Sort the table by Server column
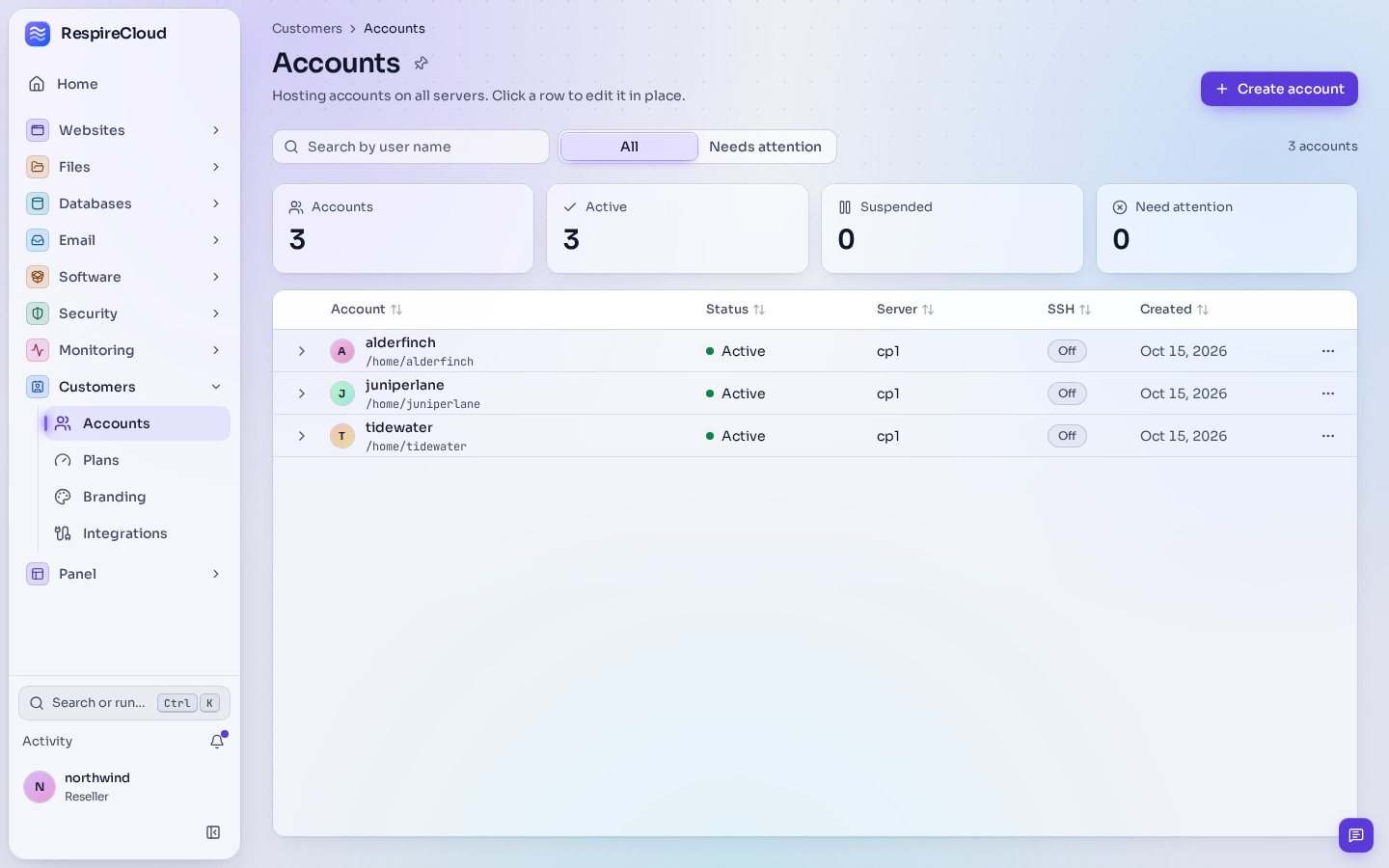1389x868 pixels. pos(905,310)
